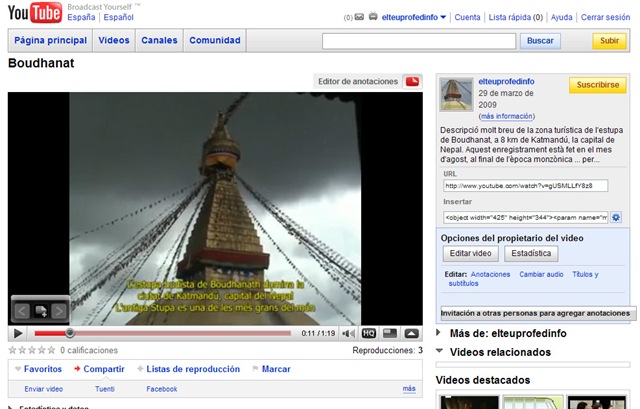
Task: Toggle the player size view icon
Action: (x=390, y=333)
